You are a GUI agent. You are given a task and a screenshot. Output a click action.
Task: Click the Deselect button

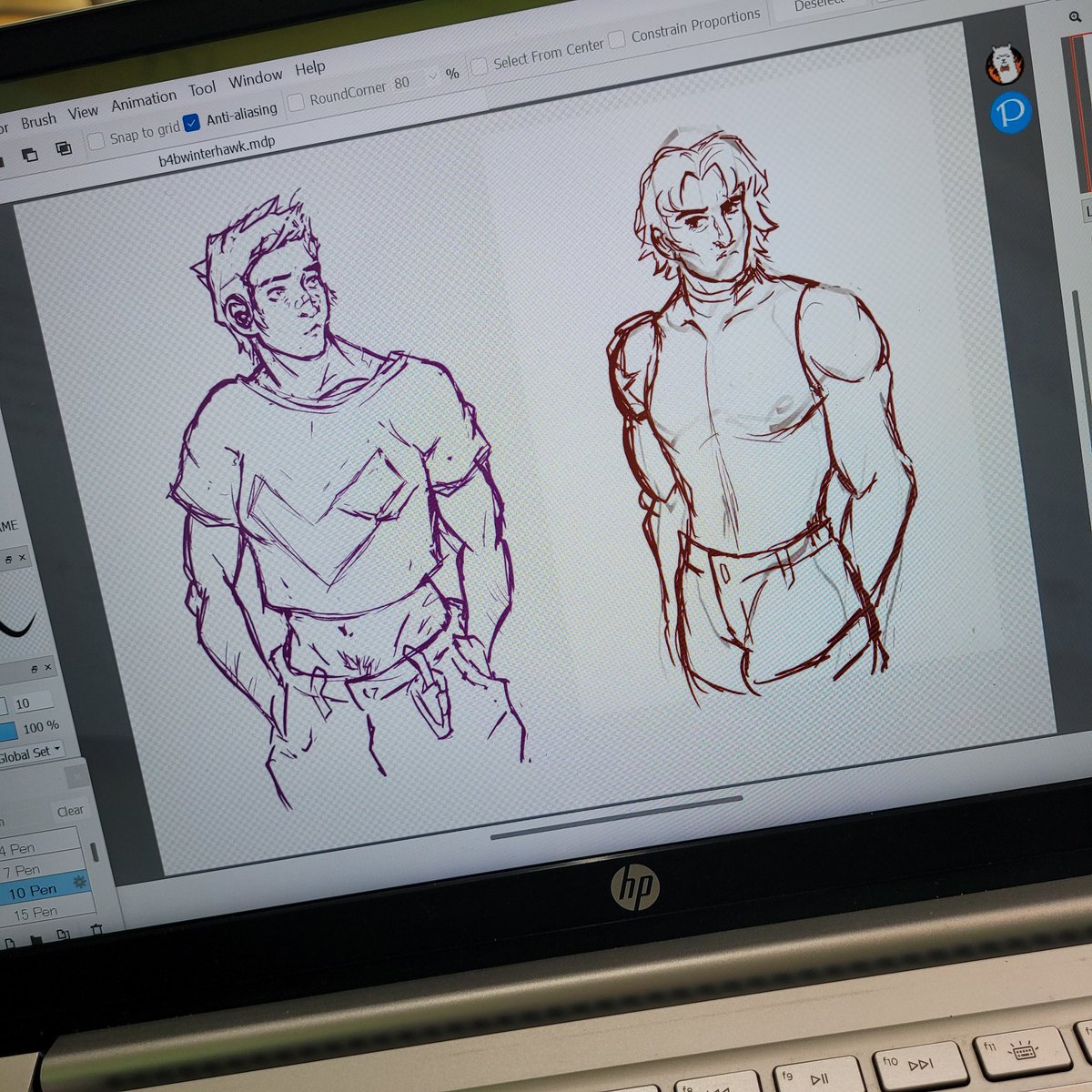pyautogui.click(x=819, y=5)
